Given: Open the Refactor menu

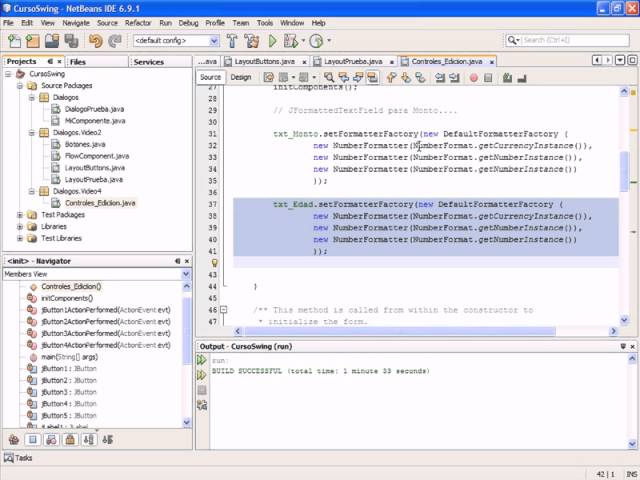Looking at the screenshot, I should 138,22.
